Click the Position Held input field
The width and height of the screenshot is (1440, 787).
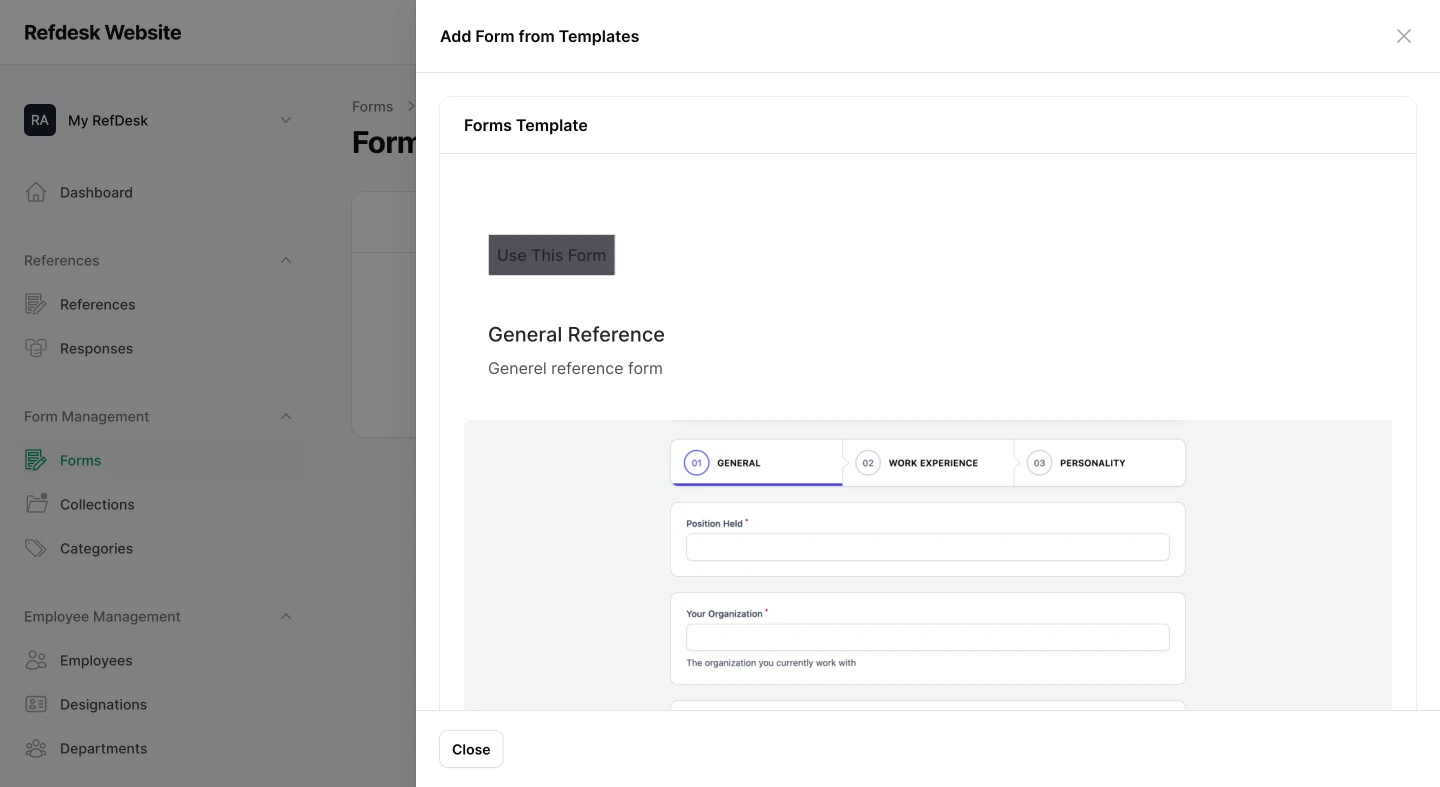pyautogui.click(x=928, y=547)
